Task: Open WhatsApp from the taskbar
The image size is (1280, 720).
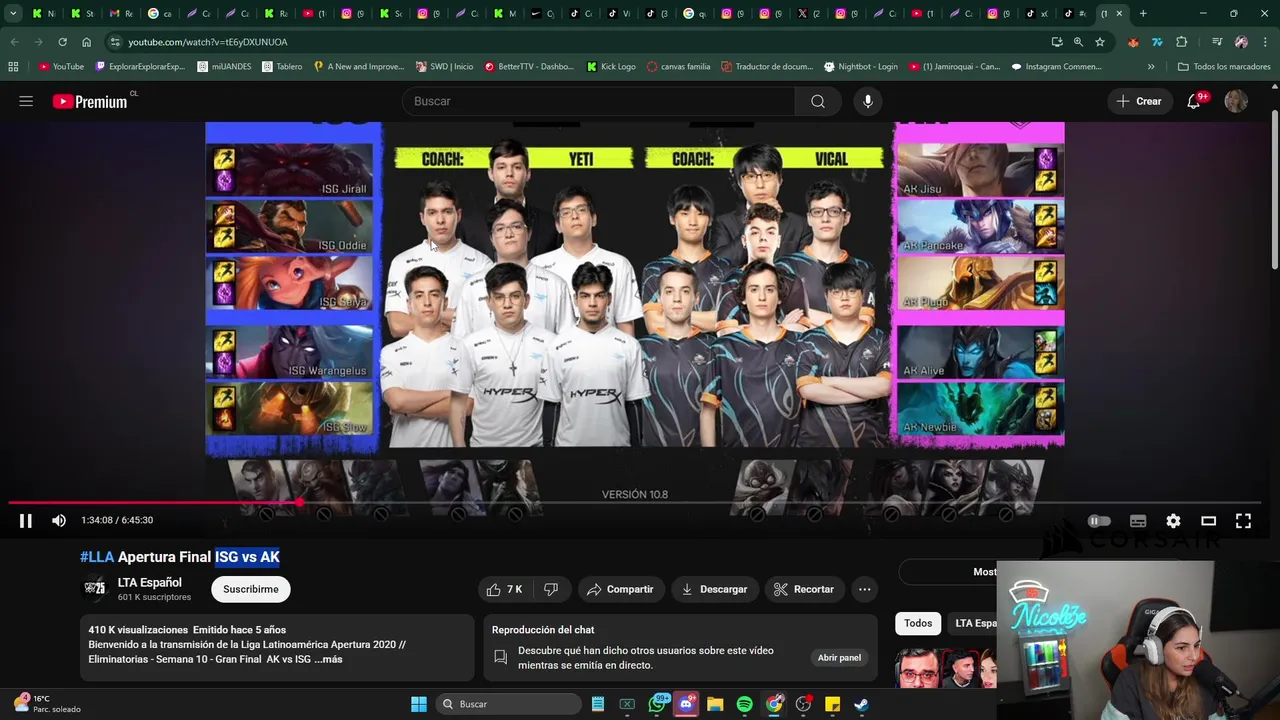Action: 657,704
